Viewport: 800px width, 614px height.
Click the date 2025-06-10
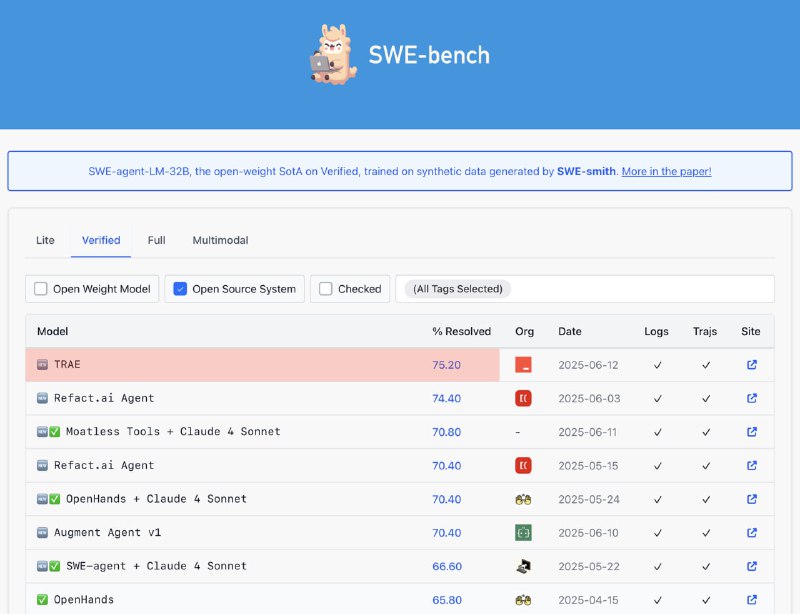pyautogui.click(x=588, y=533)
